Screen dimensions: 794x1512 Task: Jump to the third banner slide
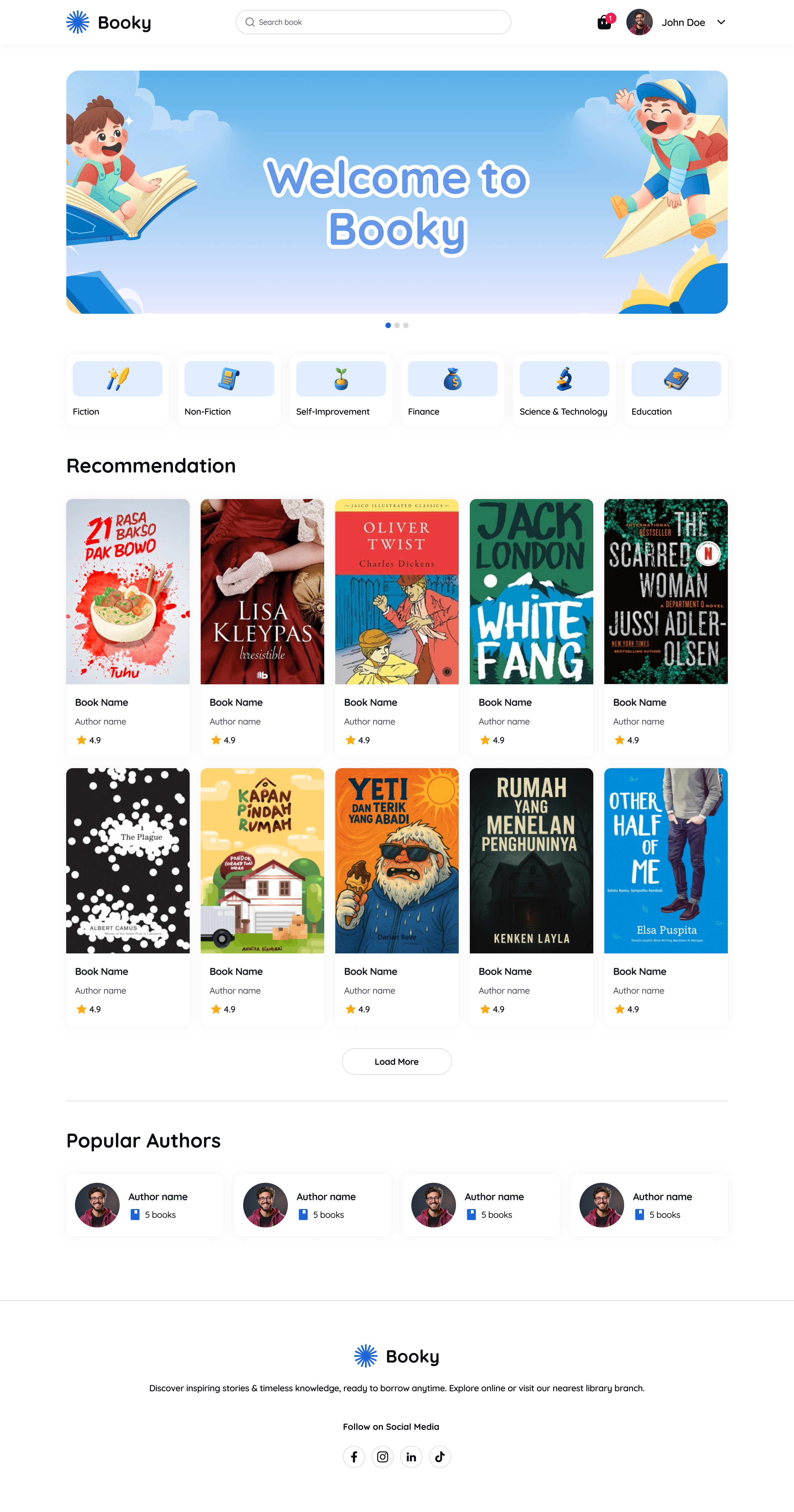[406, 325]
